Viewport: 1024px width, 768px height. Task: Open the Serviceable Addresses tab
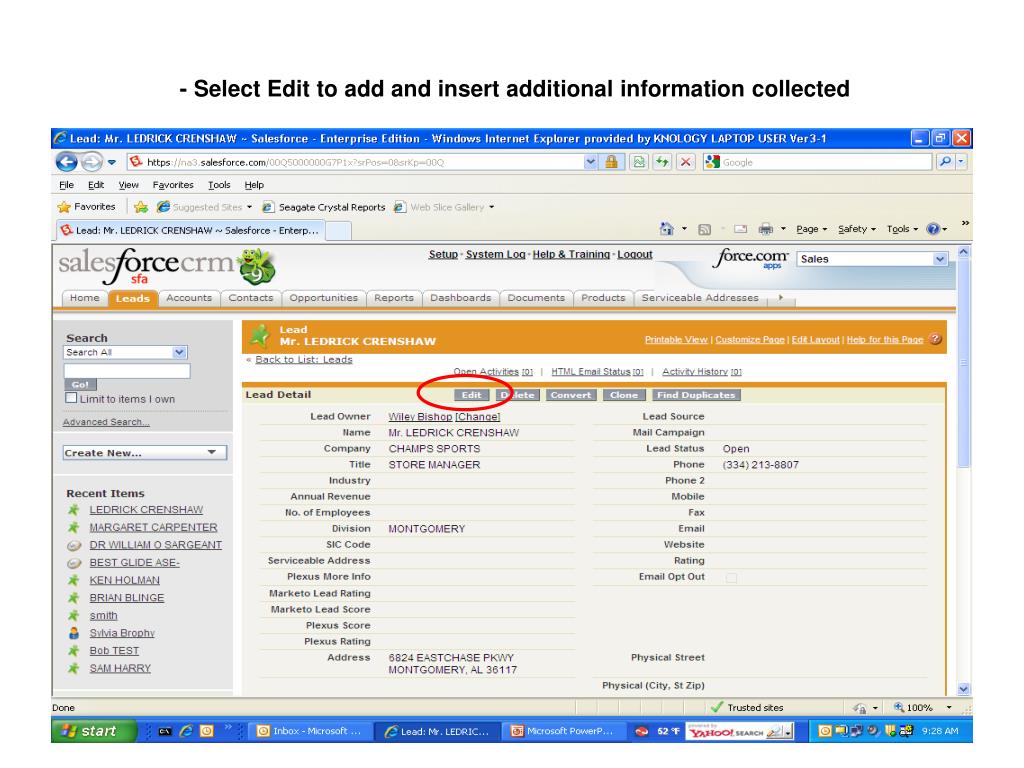(700, 298)
